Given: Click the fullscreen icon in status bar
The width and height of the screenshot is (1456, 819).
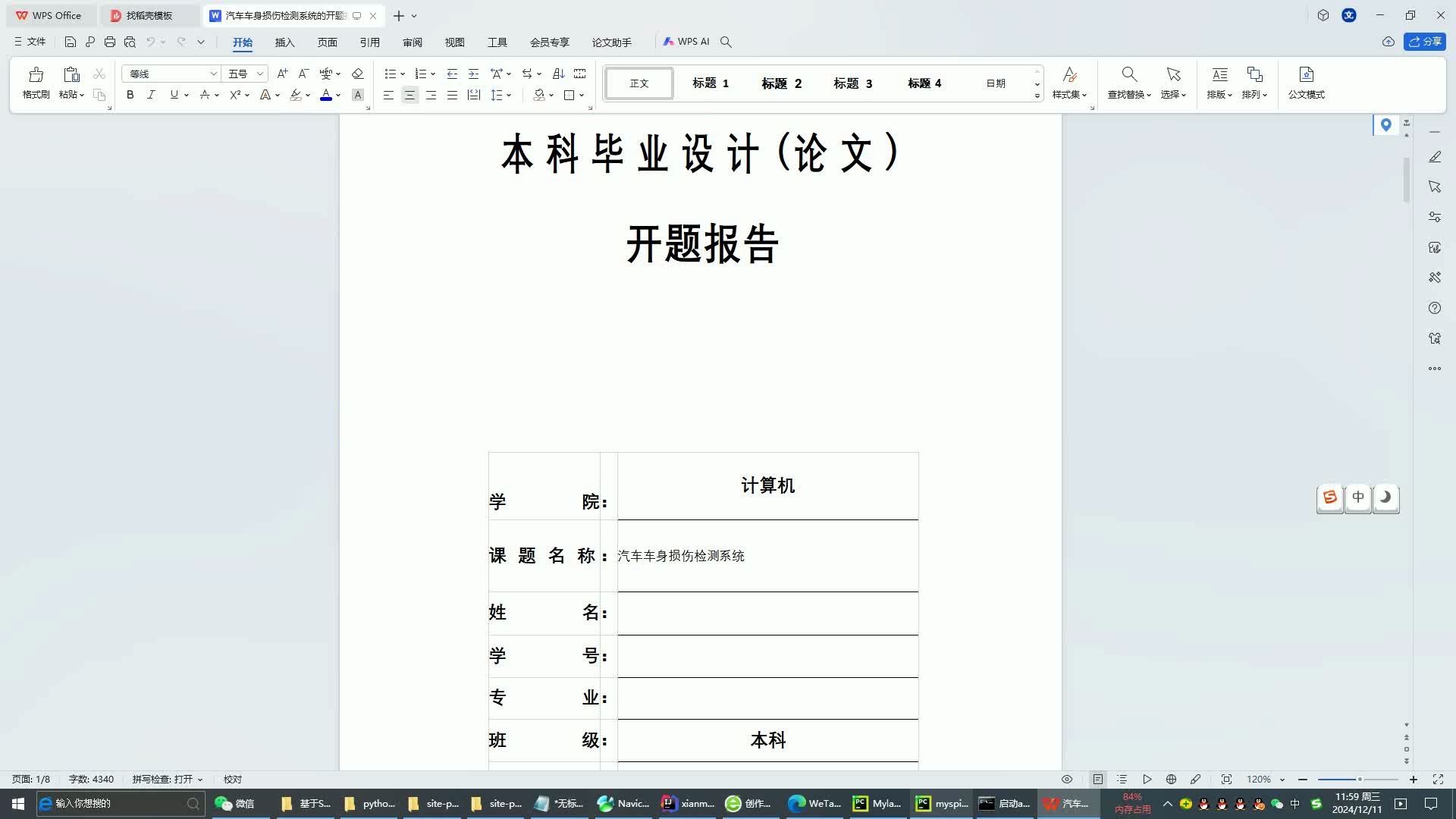Looking at the screenshot, I should [1438, 780].
